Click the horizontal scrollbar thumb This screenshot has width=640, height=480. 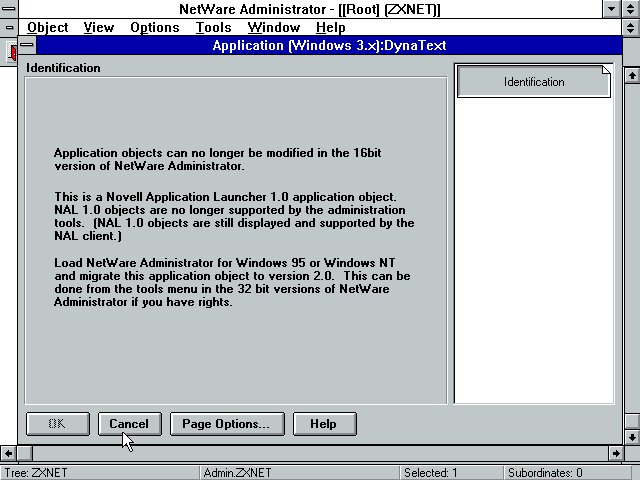click(24, 453)
